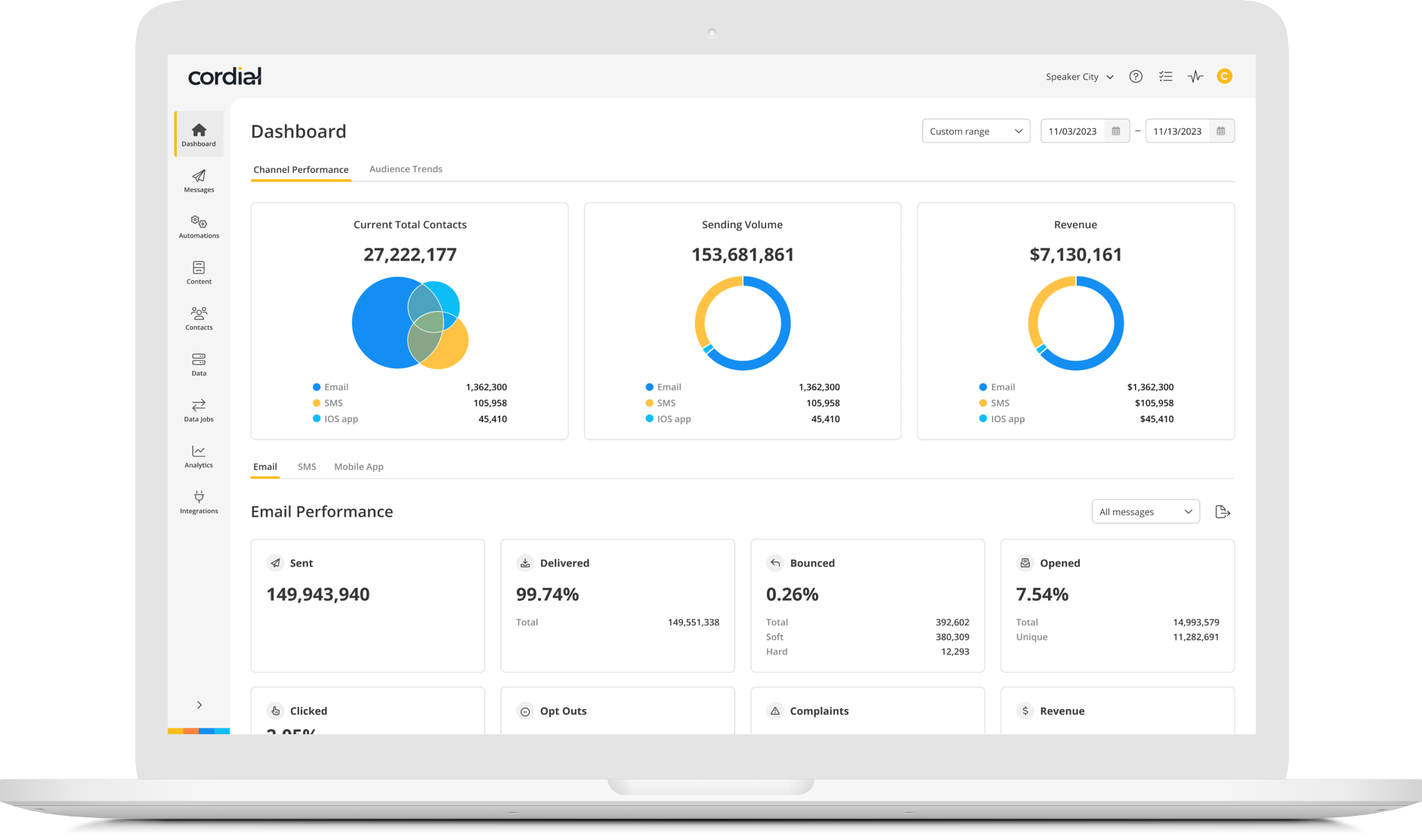Select Automations from the sidebar
This screenshot has height=840, width=1422.
[x=199, y=227]
